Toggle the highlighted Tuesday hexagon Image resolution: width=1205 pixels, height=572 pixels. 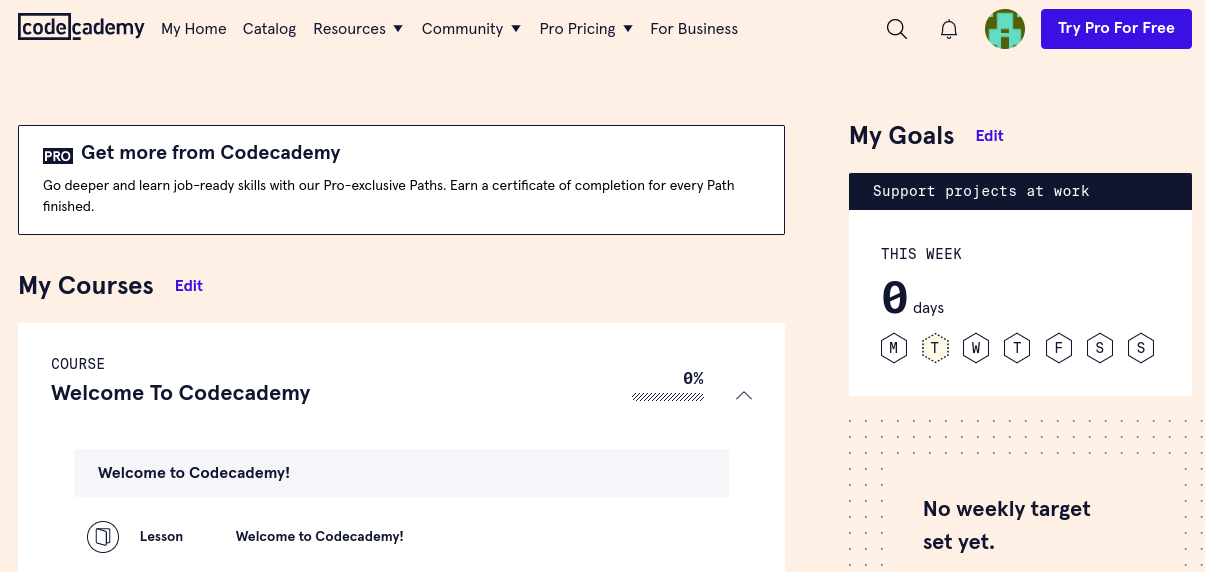tap(935, 348)
